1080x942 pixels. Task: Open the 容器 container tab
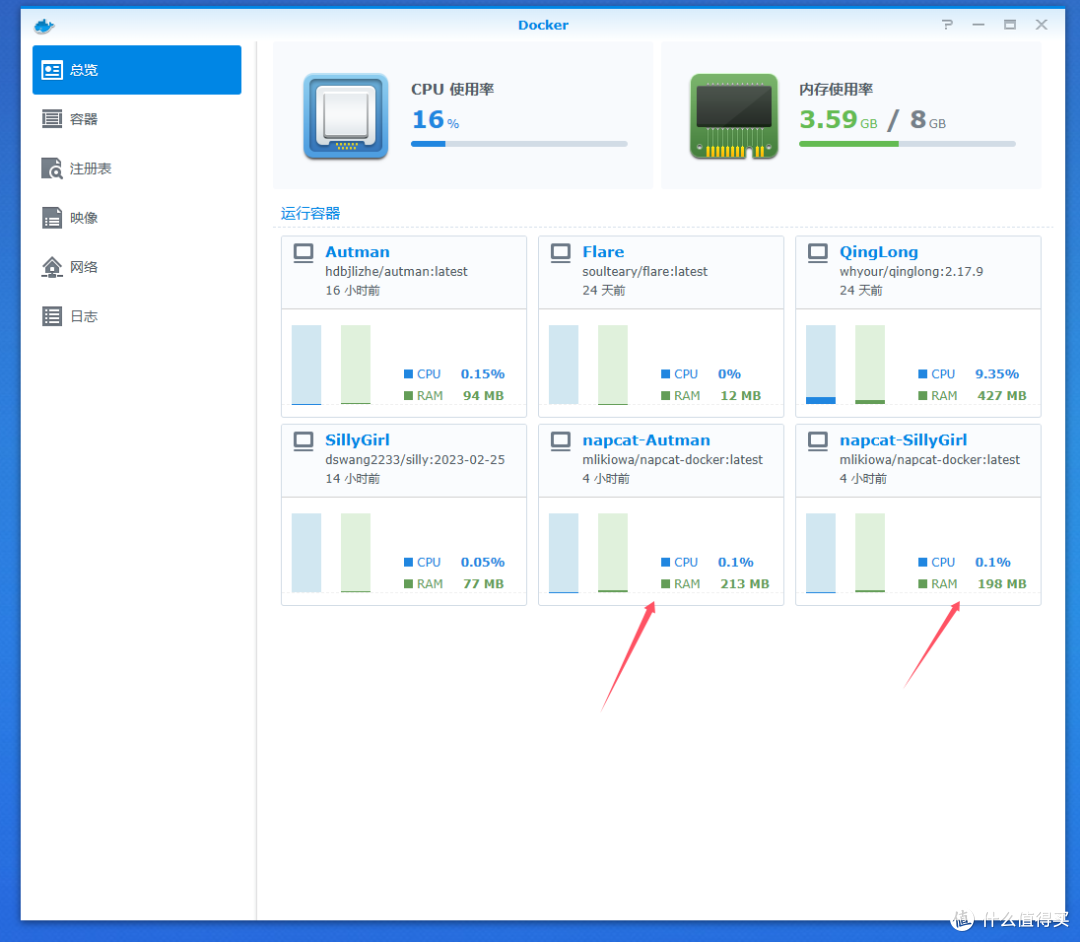(x=136, y=119)
